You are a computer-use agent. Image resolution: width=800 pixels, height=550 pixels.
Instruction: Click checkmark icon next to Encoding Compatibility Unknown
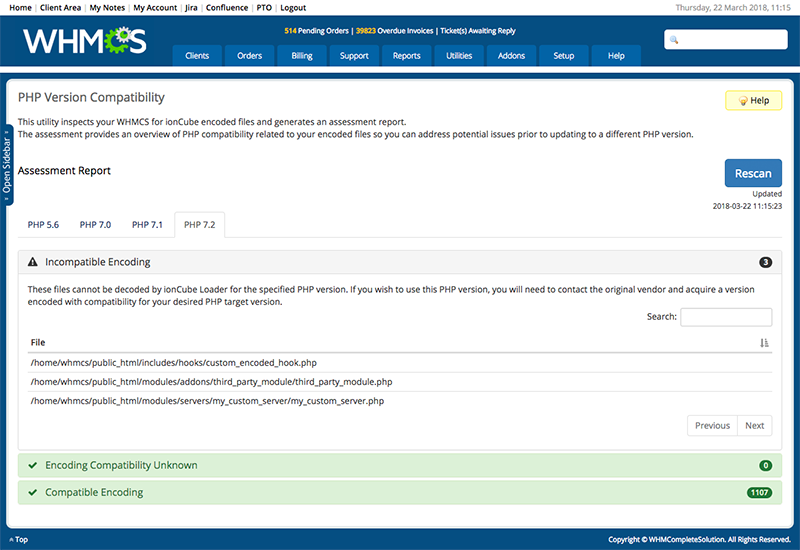click(33, 465)
